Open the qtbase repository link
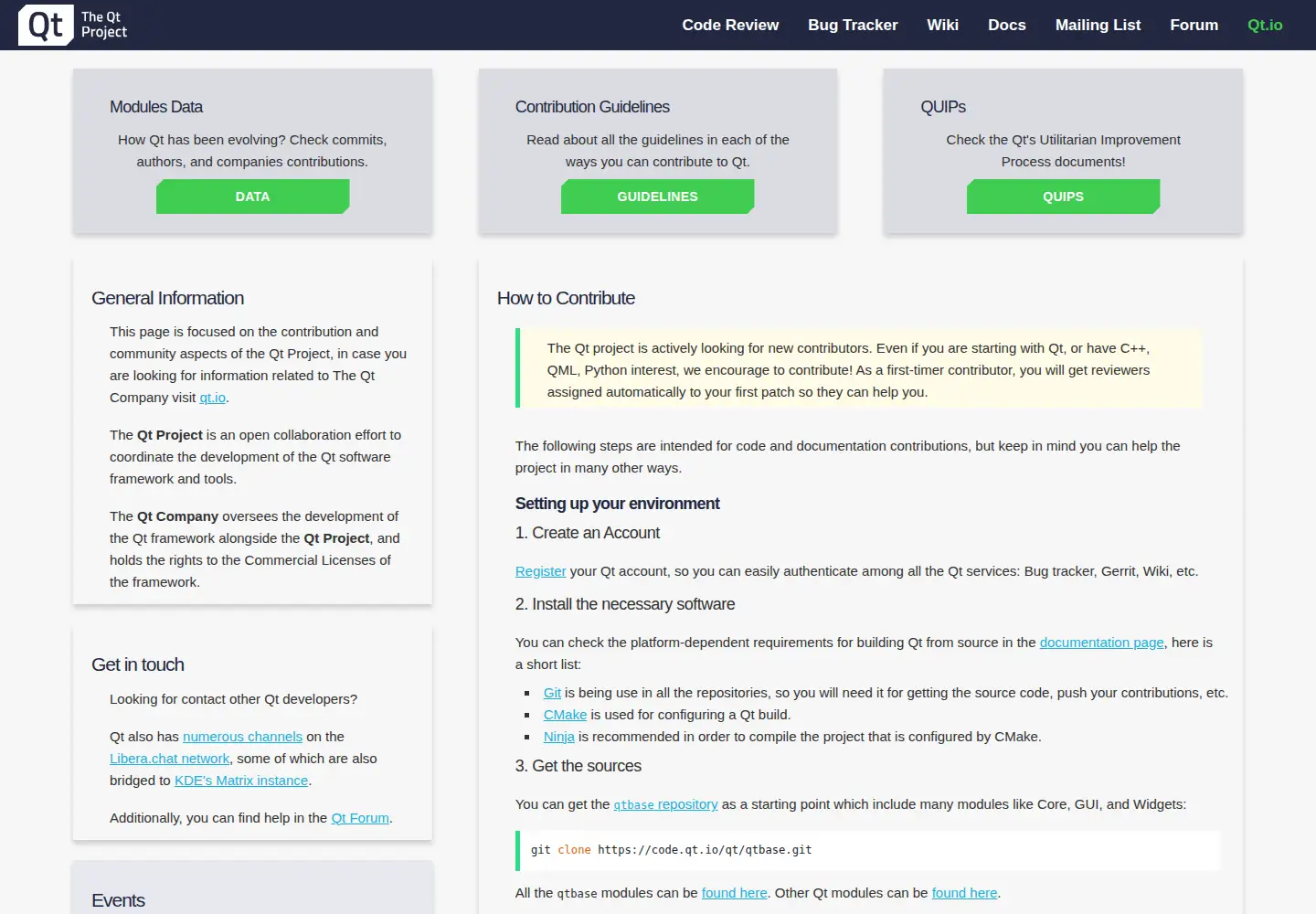The width and height of the screenshot is (1316, 914). 665,804
